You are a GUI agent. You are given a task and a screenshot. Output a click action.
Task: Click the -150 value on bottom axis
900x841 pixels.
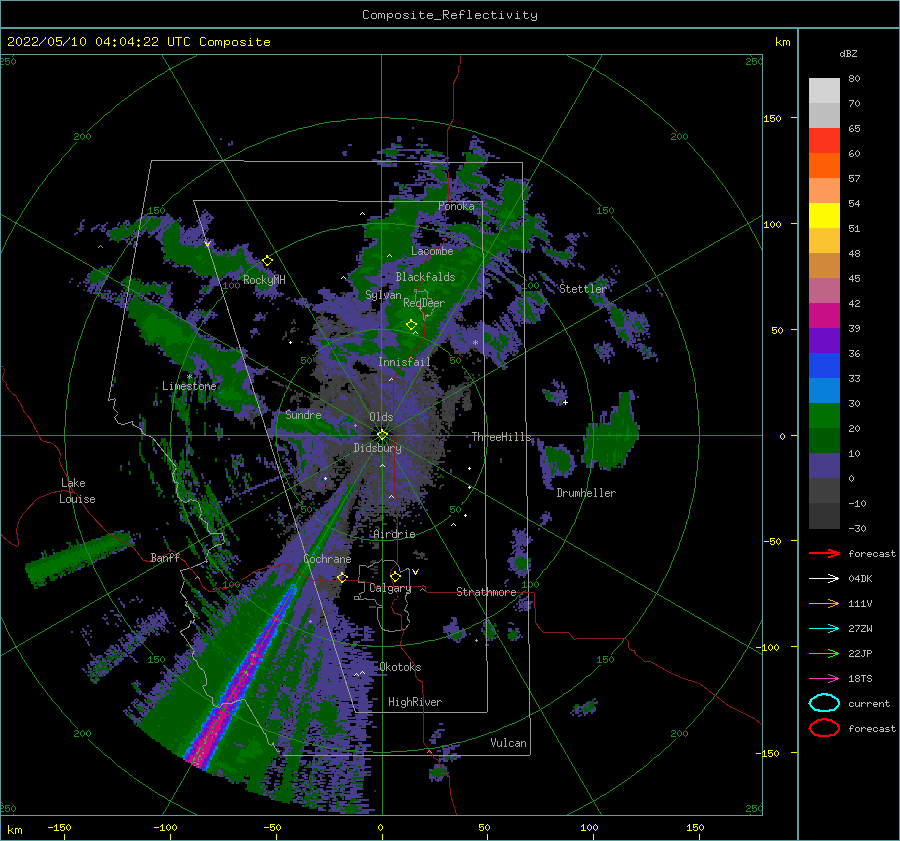click(59, 827)
